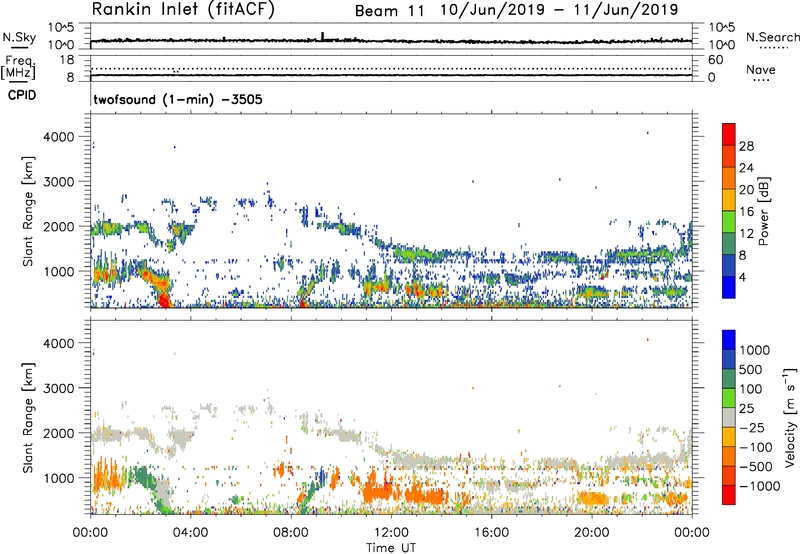The image size is (800, 554).
Task: Click the '-1000' label on Velocity colorbar
Action: point(759,486)
